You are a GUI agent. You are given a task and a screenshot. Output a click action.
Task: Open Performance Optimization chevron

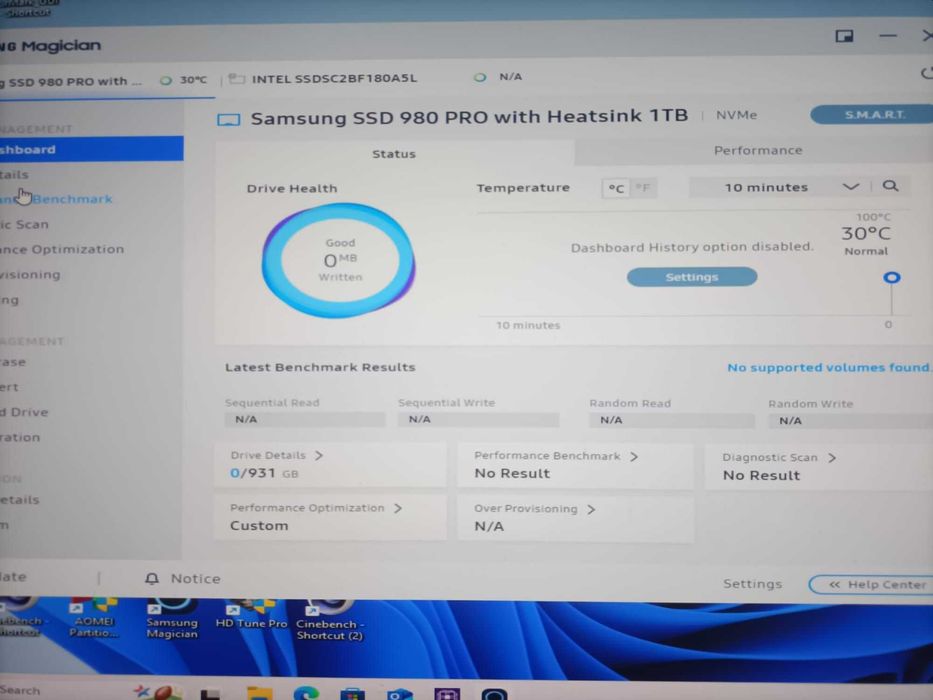tap(398, 508)
